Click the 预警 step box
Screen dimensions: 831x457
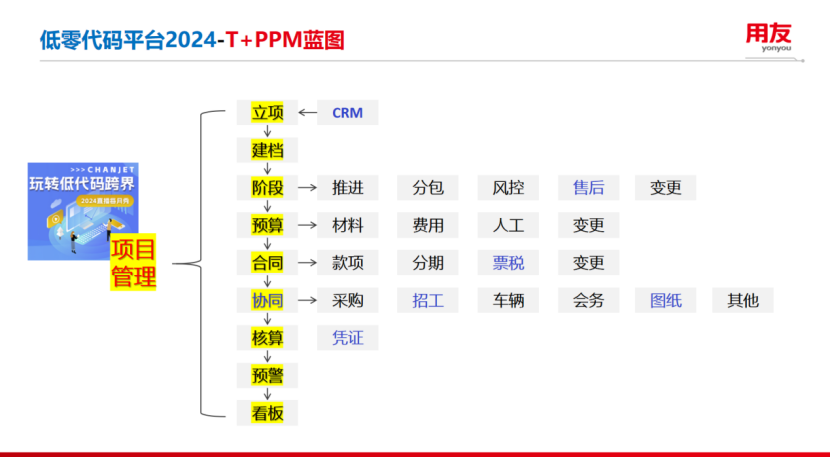coord(267,375)
